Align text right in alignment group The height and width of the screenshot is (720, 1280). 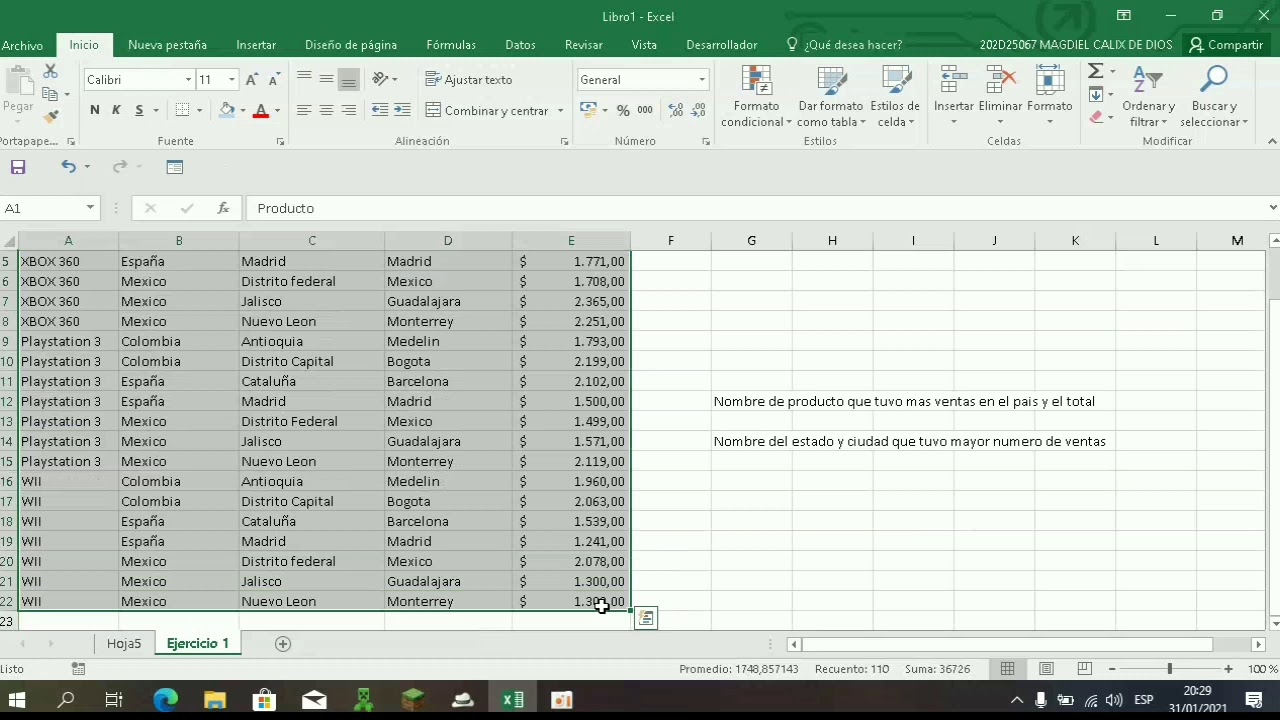pos(348,110)
